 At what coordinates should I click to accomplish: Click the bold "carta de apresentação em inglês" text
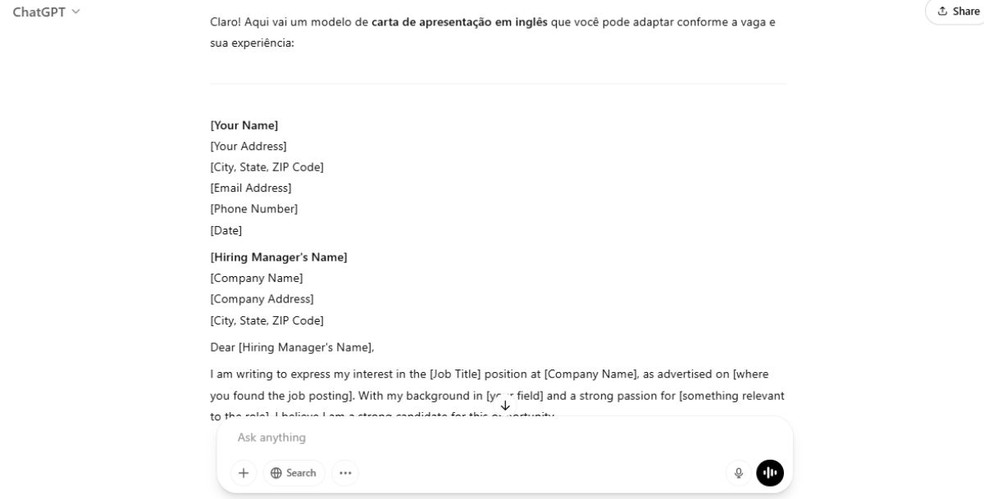[459, 22]
